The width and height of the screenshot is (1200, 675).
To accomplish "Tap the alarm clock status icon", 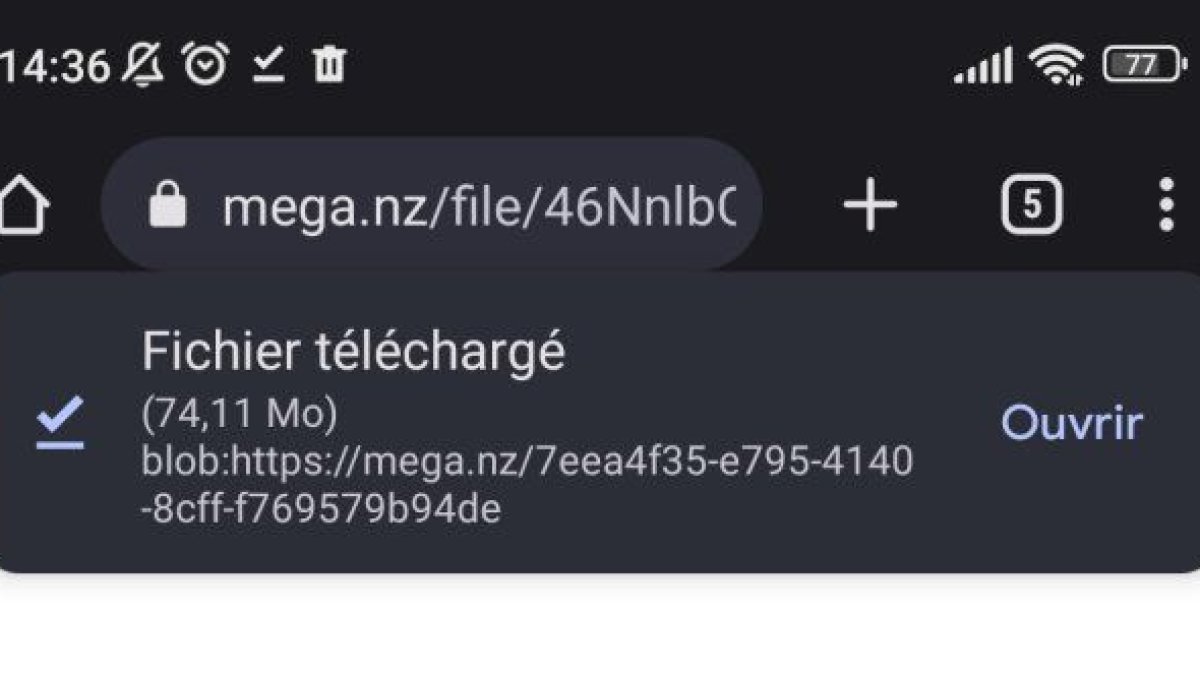I will 206,66.
